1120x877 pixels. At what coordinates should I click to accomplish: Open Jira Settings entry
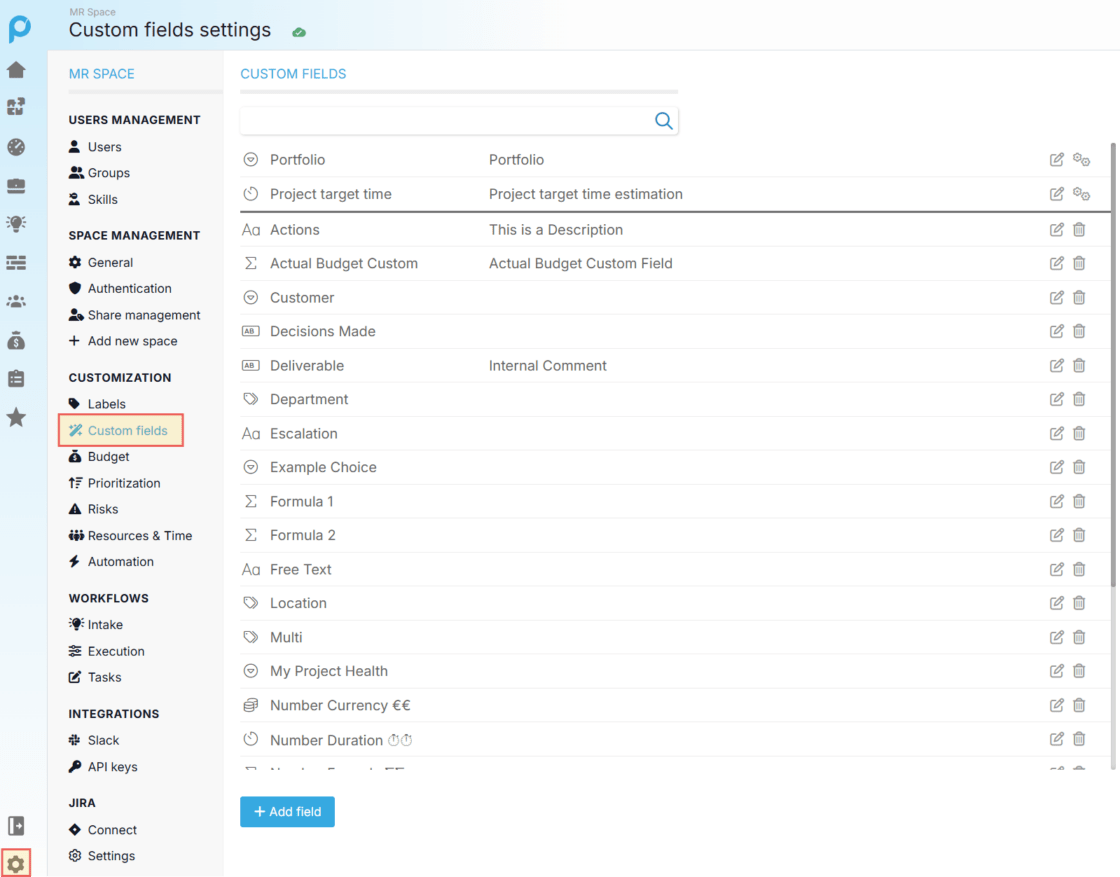[x=101, y=856]
